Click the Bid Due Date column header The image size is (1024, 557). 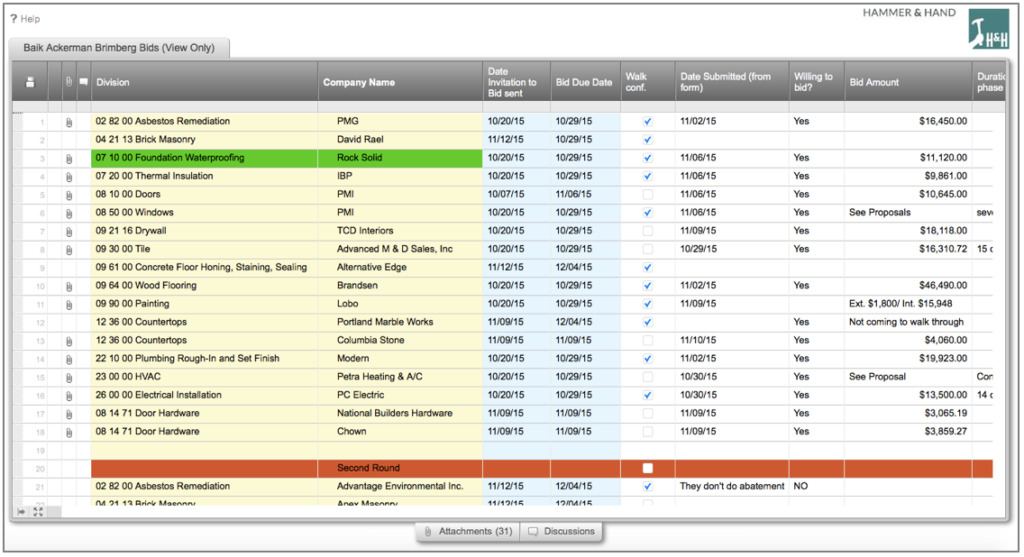585,82
